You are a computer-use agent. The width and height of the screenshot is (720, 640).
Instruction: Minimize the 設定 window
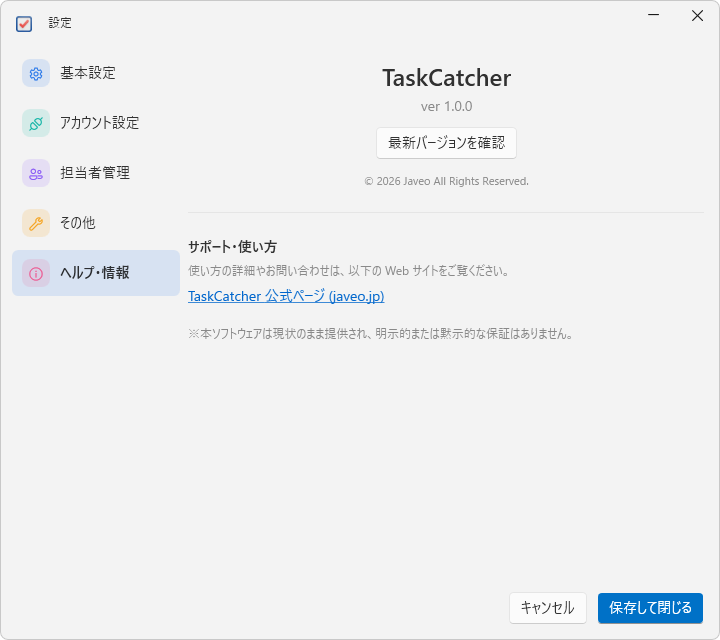tap(653, 15)
